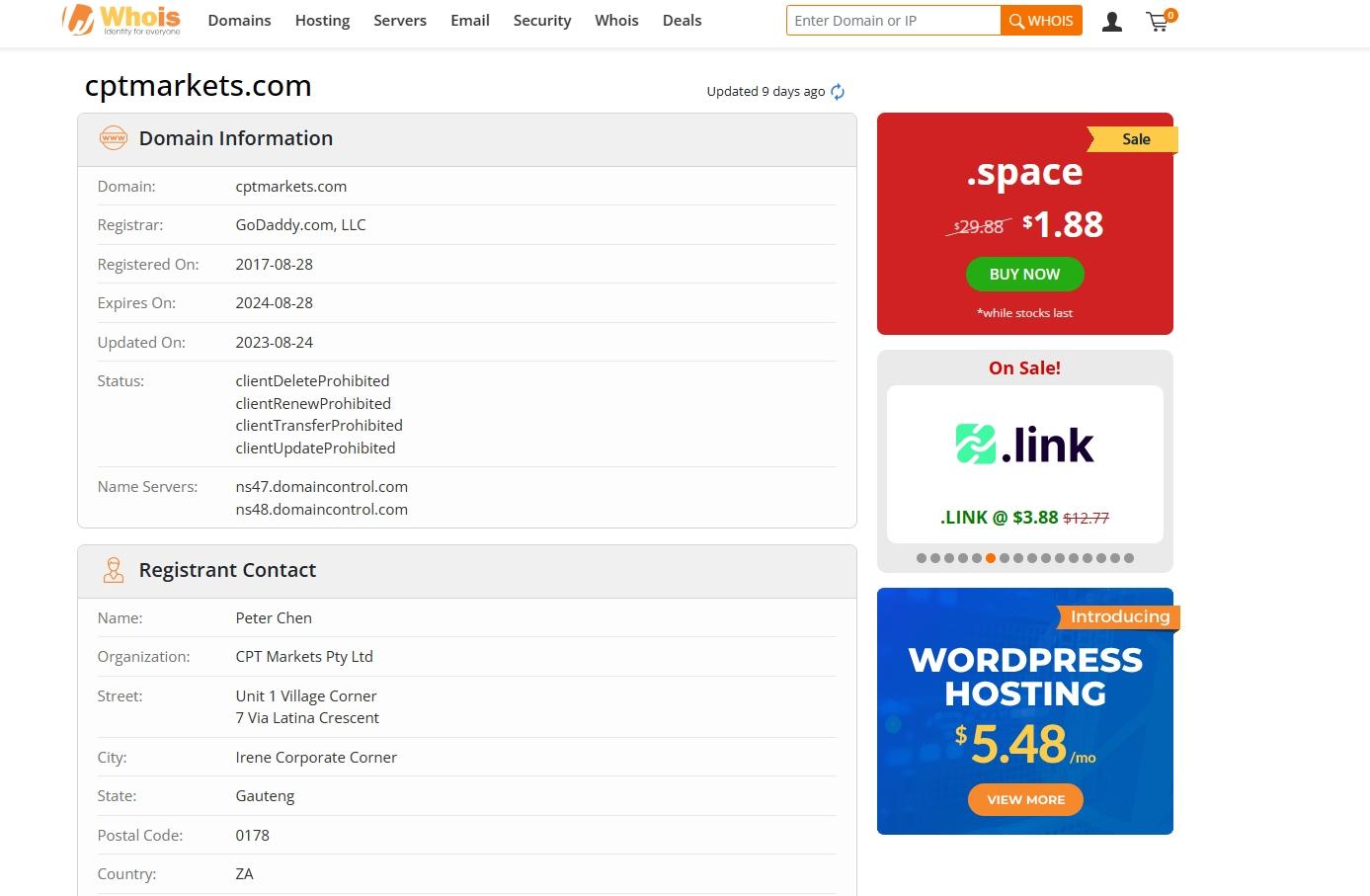Click the WORDPRESS HOSTING banner heading
Image resolution: width=1370 pixels, height=896 pixels.
(x=1025, y=677)
